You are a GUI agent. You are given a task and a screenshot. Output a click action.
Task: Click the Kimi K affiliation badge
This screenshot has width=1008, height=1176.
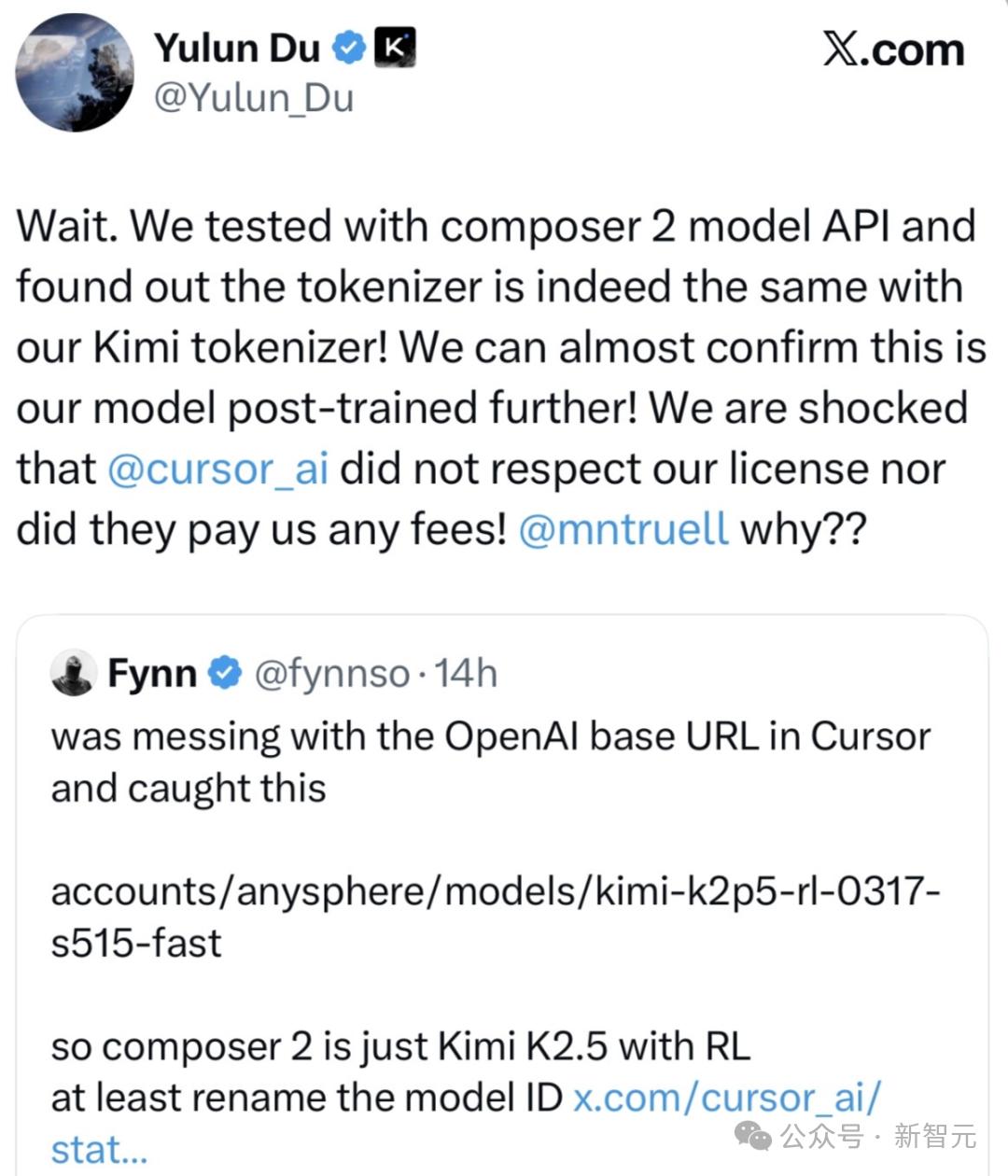[x=394, y=48]
